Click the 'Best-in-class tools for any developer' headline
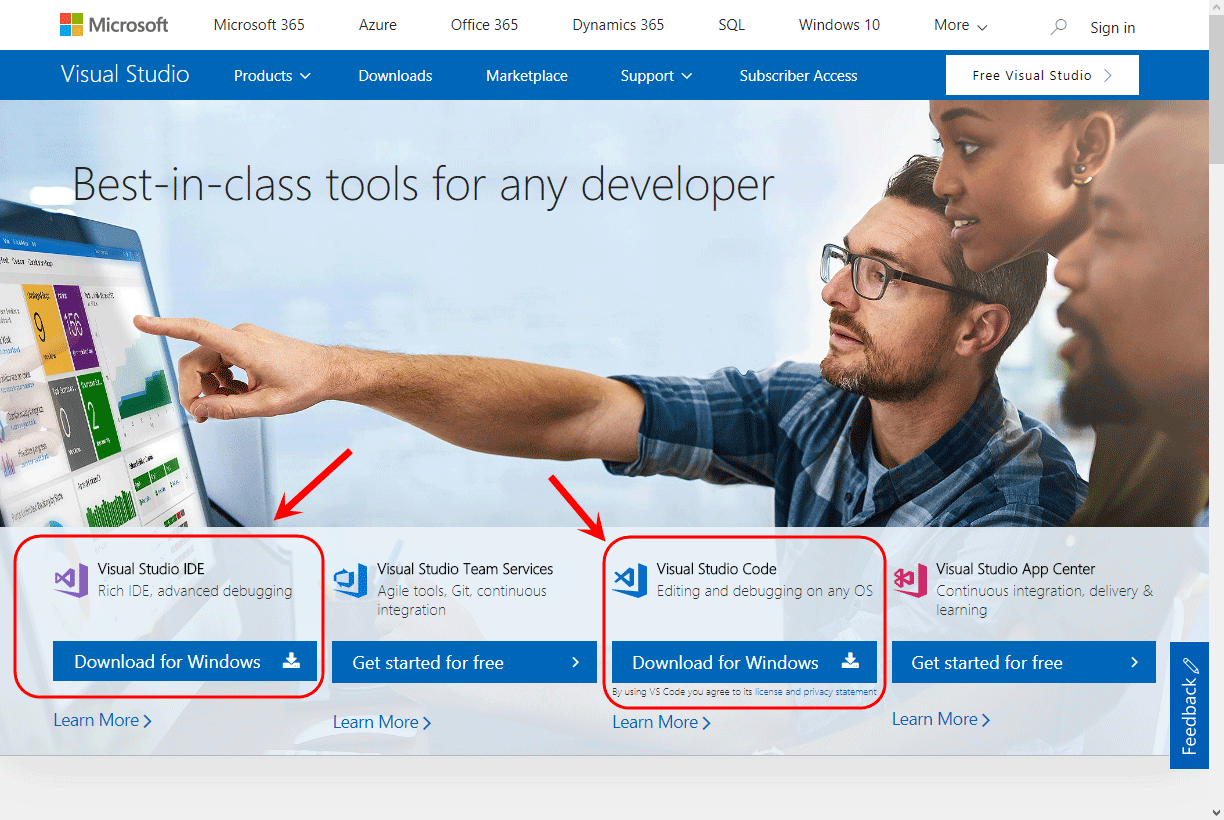This screenshot has width=1224, height=820. (x=424, y=185)
